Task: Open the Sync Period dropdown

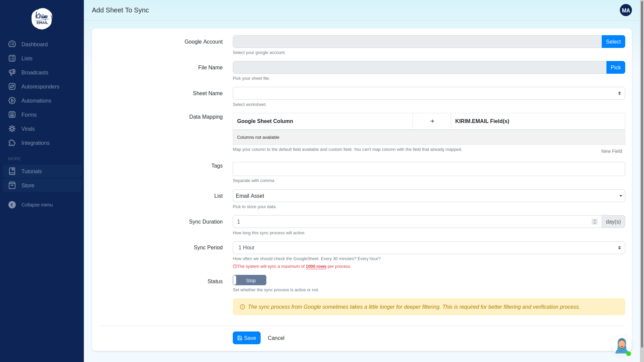Action: tap(429, 247)
